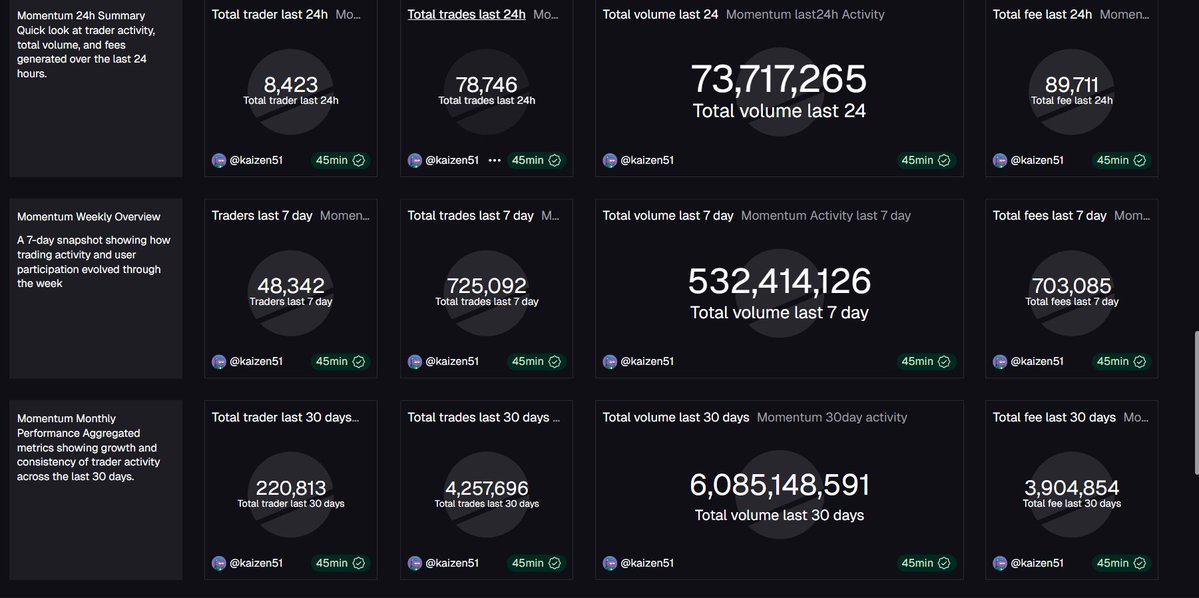Click the author avatar on Total volume last 30 days card
The height and width of the screenshot is (598, 1199).
(x=609, y=563)
